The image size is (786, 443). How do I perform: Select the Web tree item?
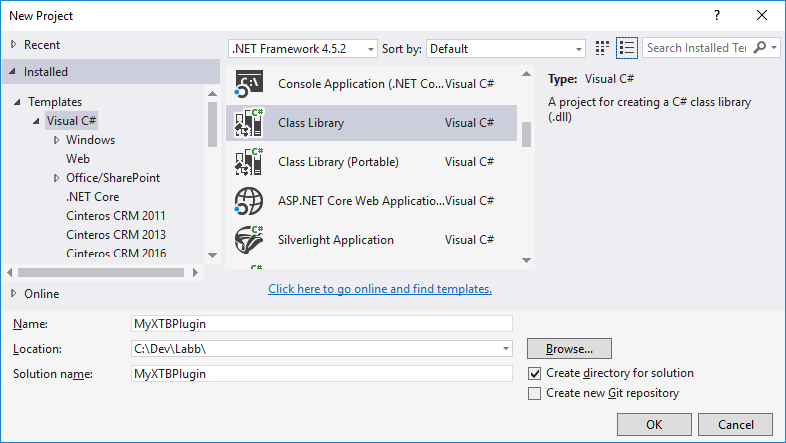pyautogui.click(x=78, y=159)
